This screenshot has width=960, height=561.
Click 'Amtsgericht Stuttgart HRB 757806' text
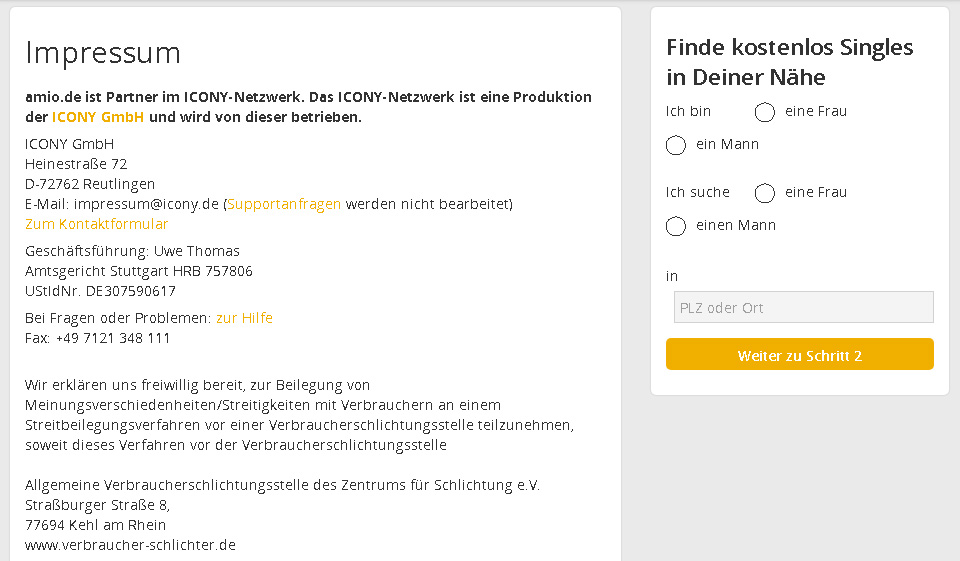pyautogui.click(x=138, y=271)
